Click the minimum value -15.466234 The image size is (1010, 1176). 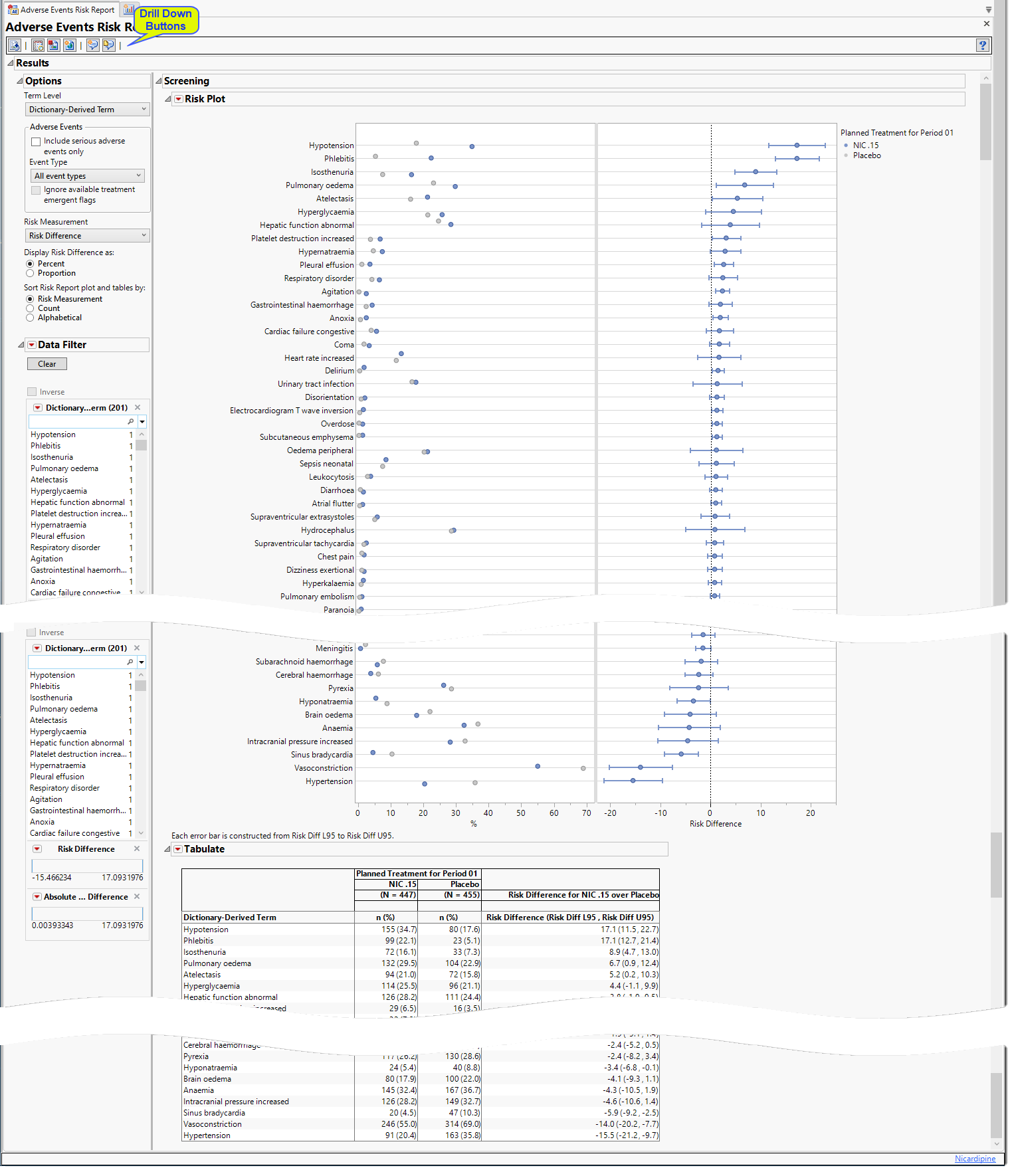pyautogui.click(x=52, y=878)
